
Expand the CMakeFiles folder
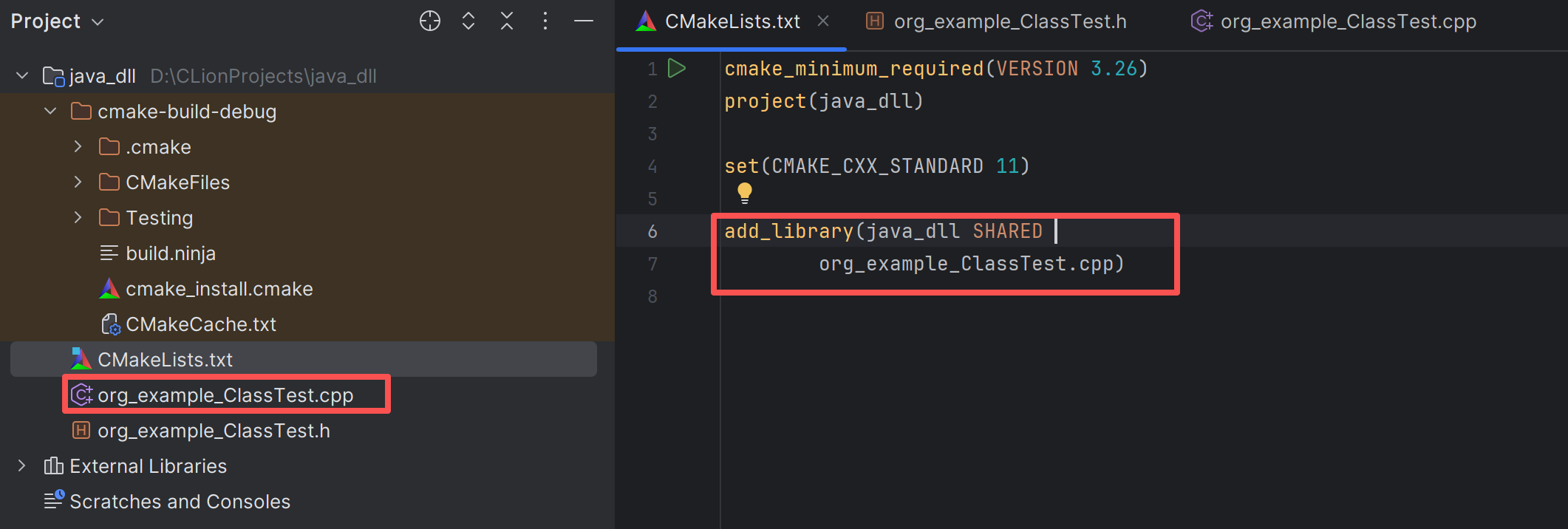tap(78, 182)
